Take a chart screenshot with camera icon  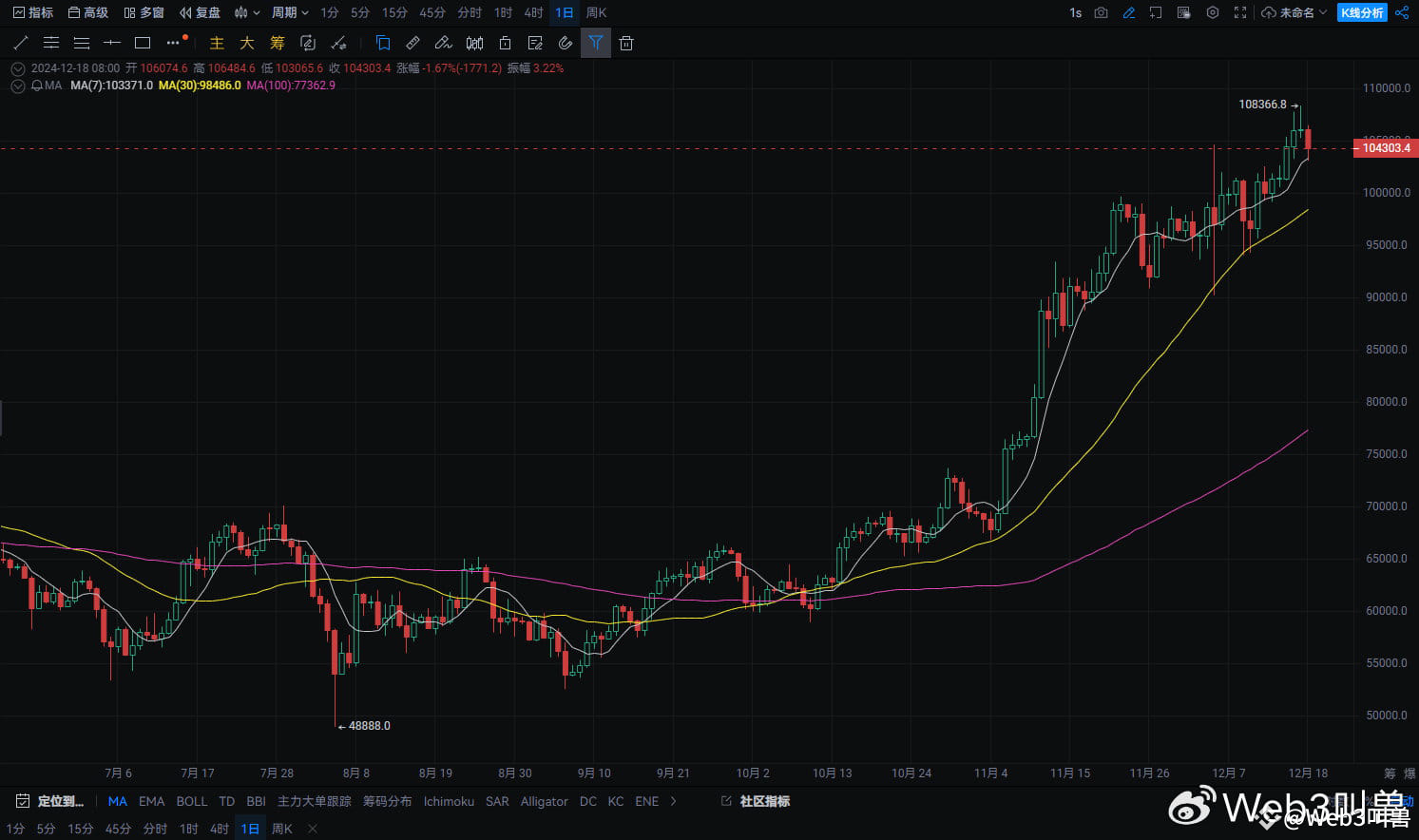[x=1101, y=12]
